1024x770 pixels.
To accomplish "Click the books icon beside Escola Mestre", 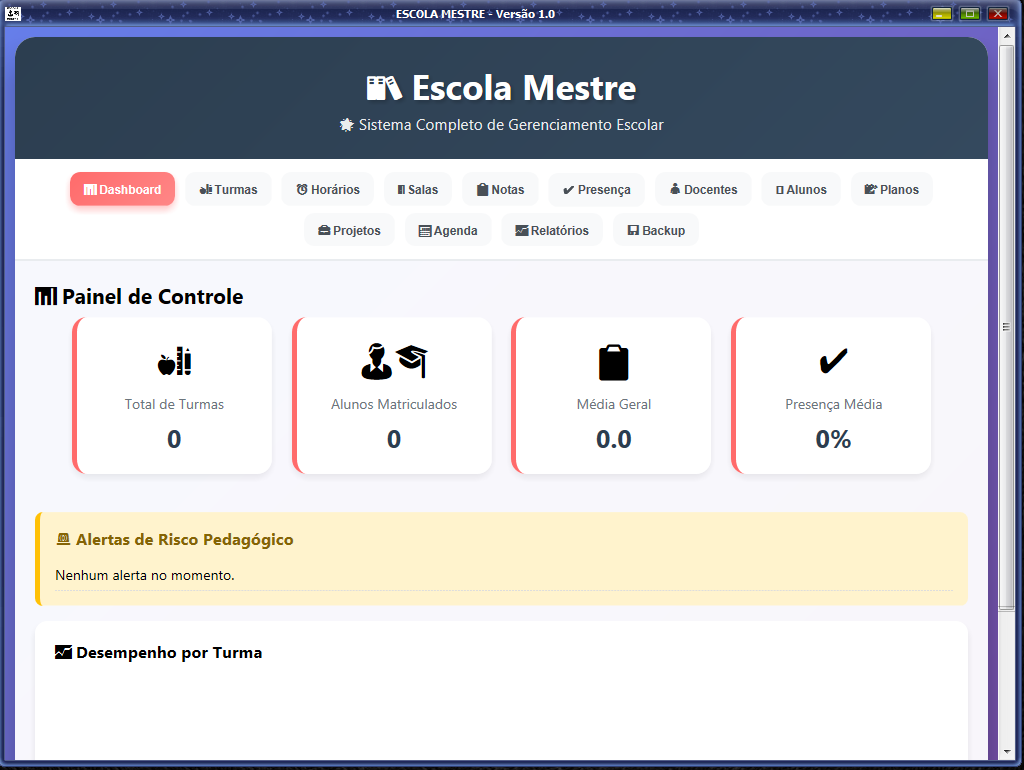I will (383, 88).
